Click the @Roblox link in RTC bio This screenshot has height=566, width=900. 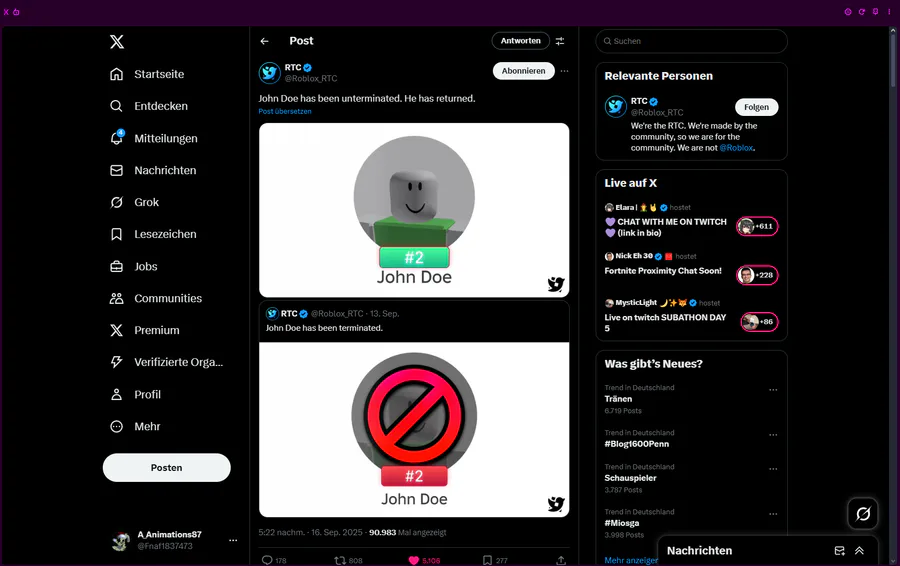coord(736,148)
